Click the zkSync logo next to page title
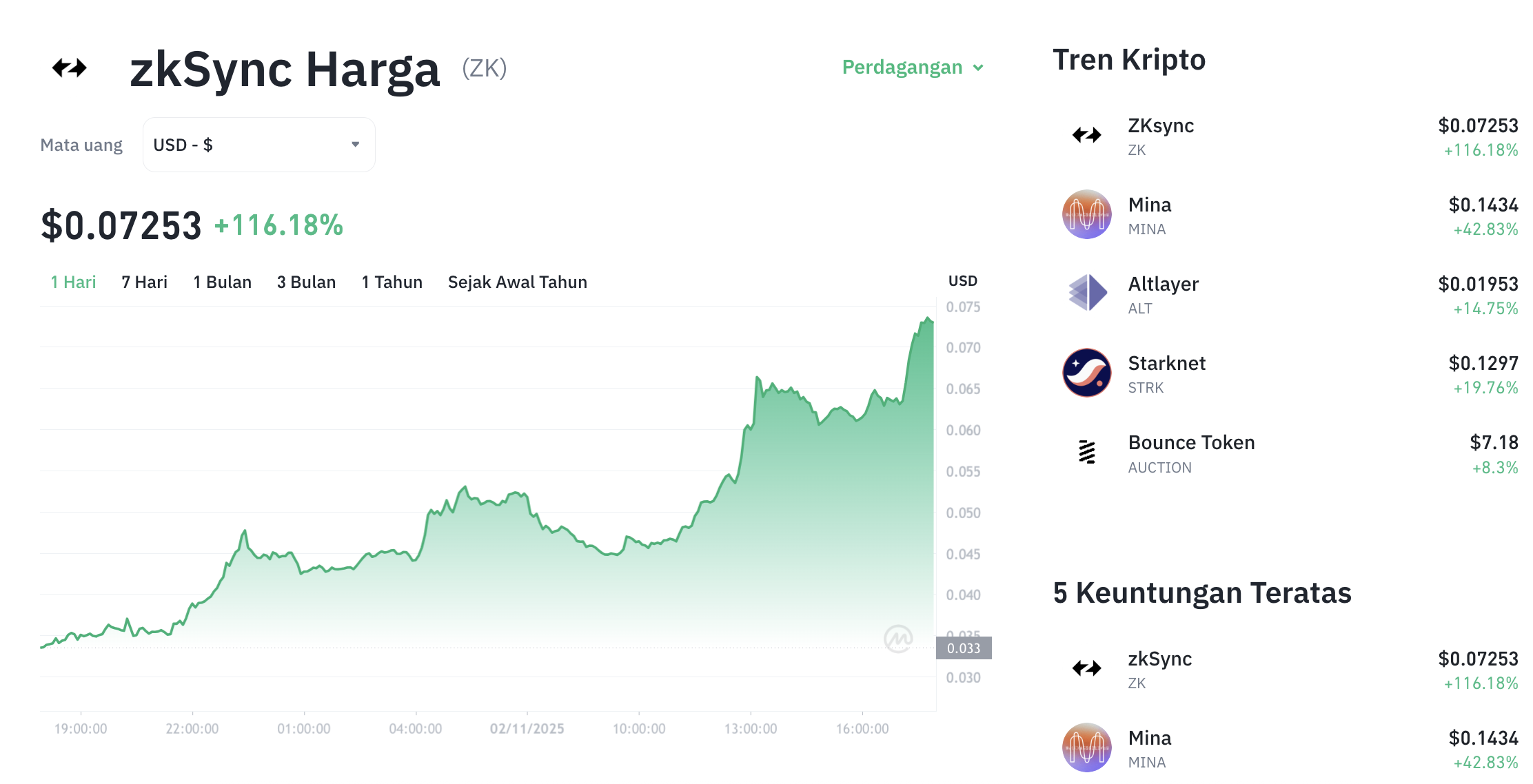This screenshot has width=1533, height=784. [x=69, y=68]
